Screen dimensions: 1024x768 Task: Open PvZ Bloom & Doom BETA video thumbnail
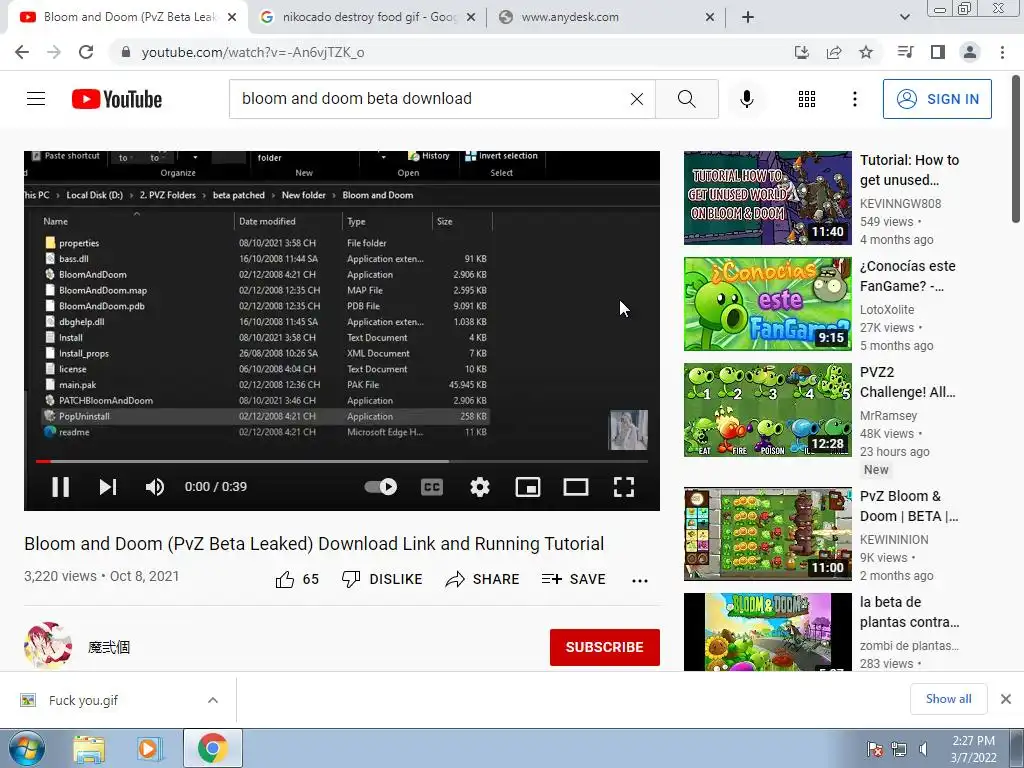point(767,534)
